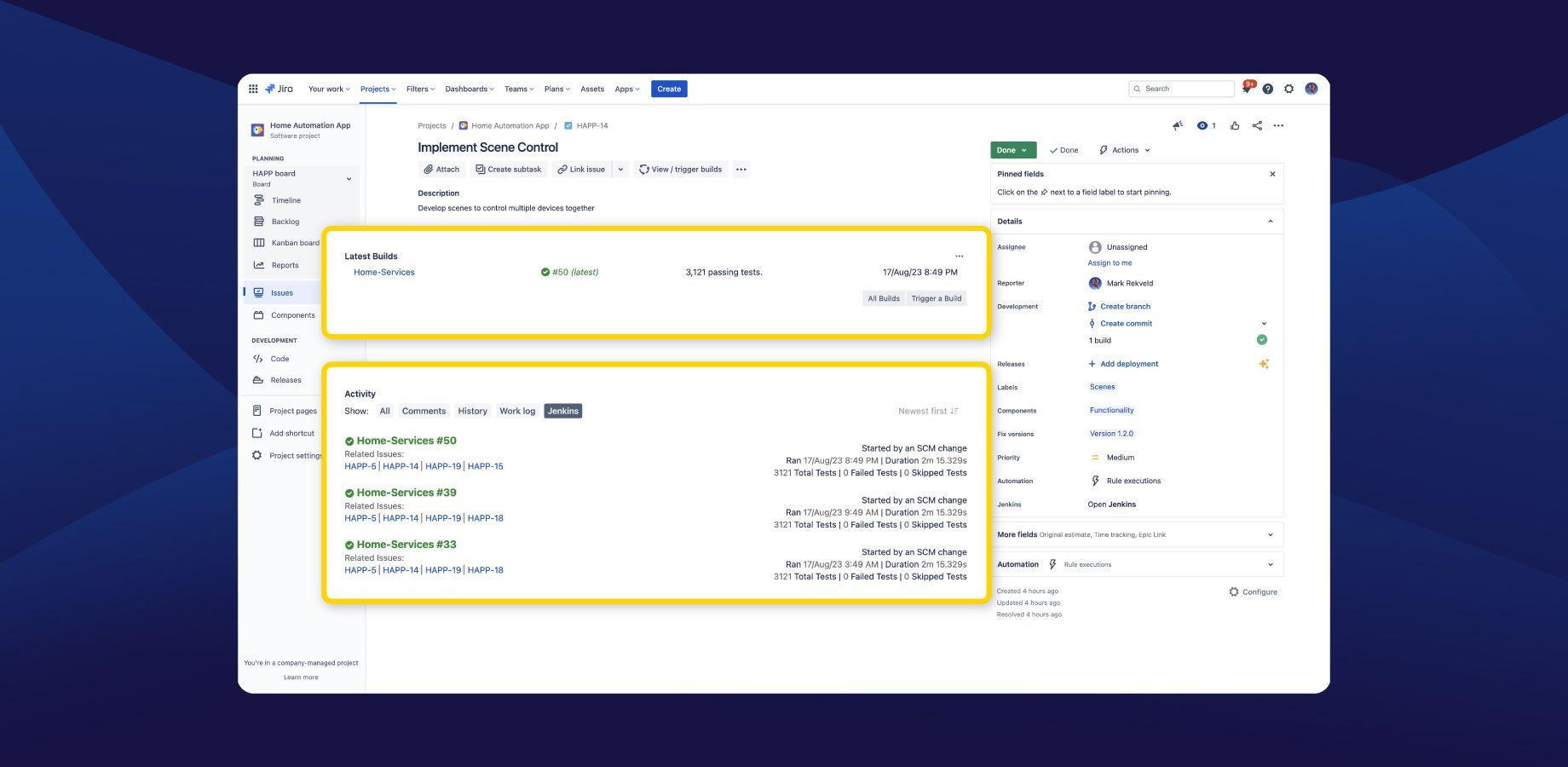Open the Dashboards menu

[x=468, y=89]
